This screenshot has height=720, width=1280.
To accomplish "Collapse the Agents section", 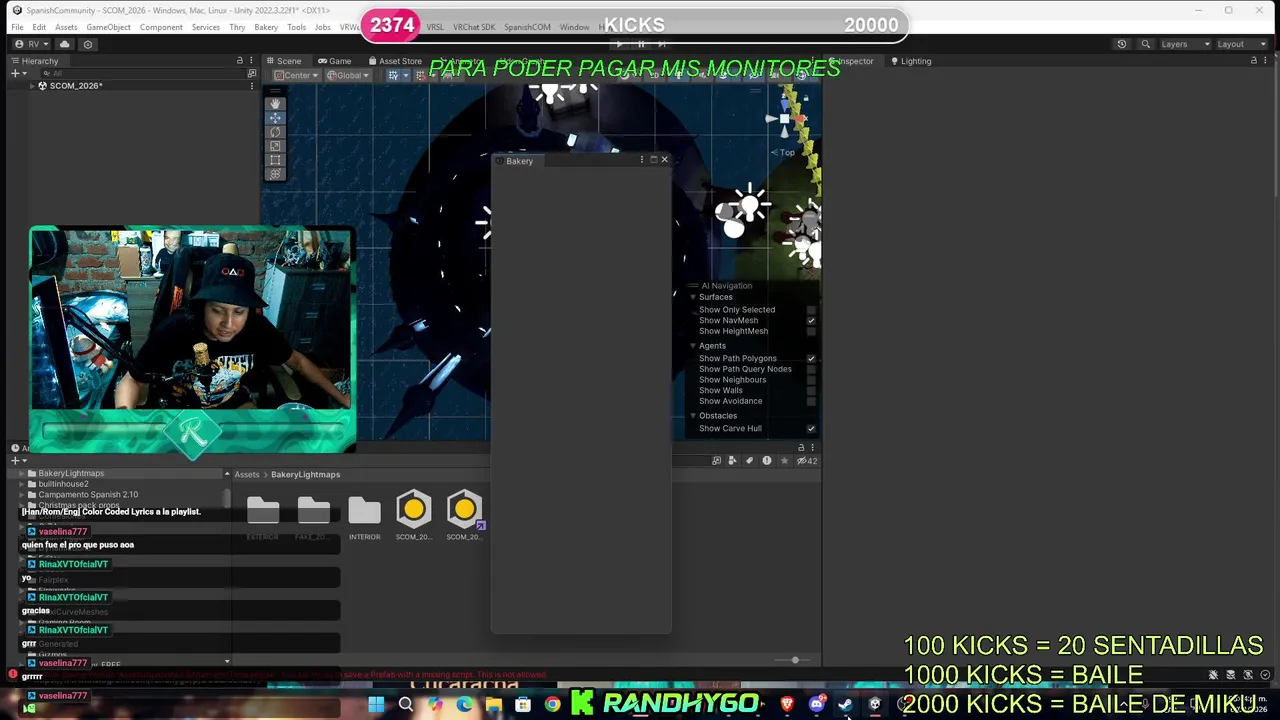I will coord(693,346).
